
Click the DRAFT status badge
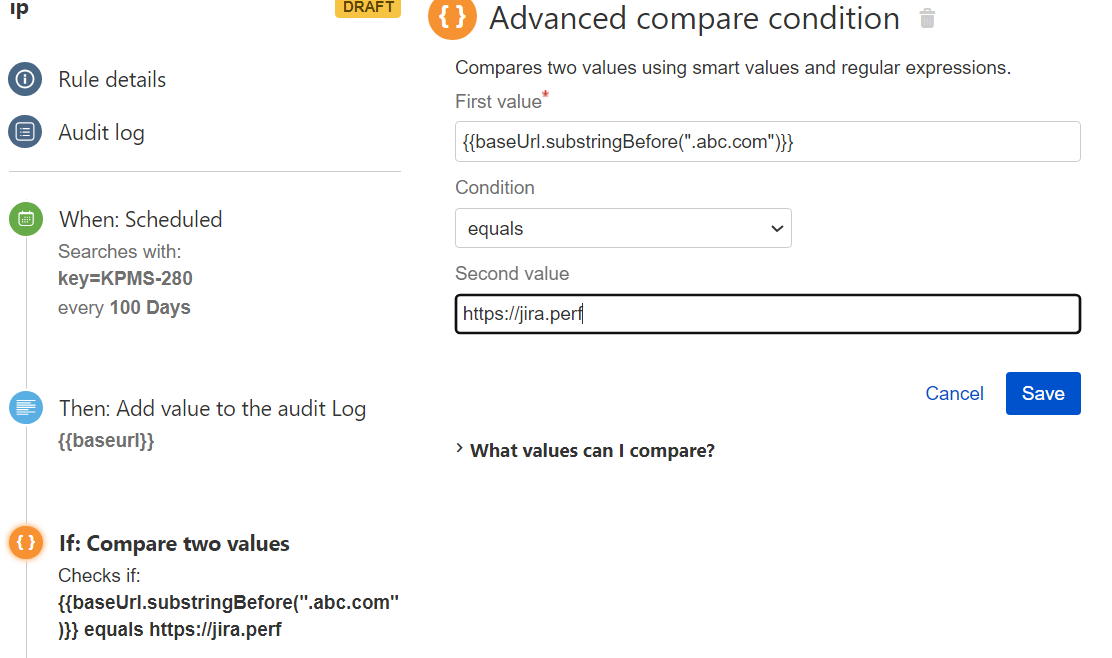point(367,8)
